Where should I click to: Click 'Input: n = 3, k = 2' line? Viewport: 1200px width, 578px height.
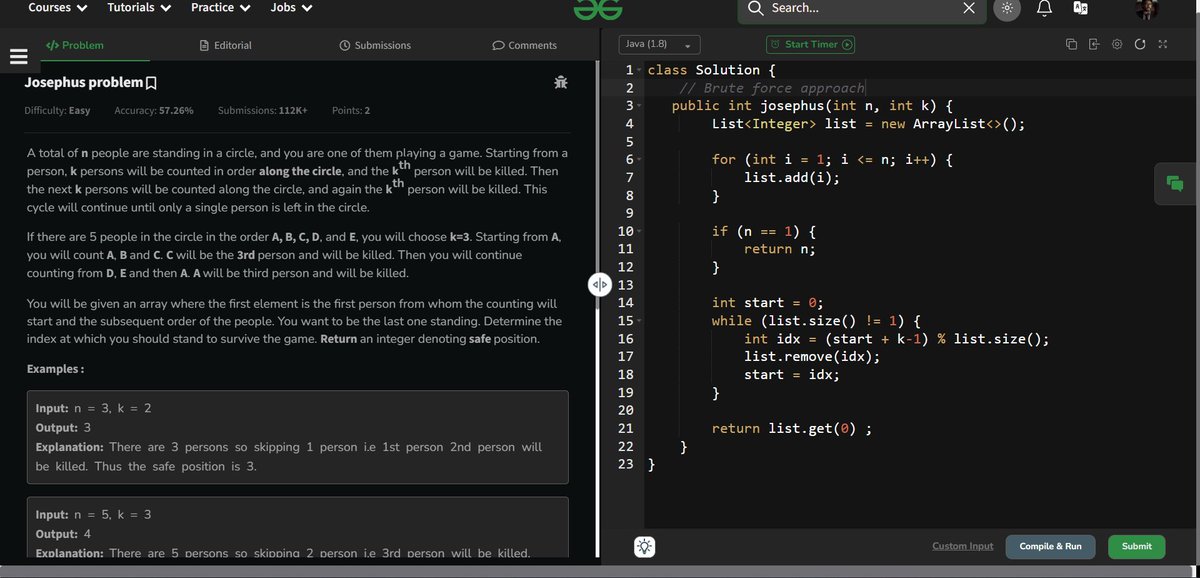pyautogui.click(x=93, y=409)
